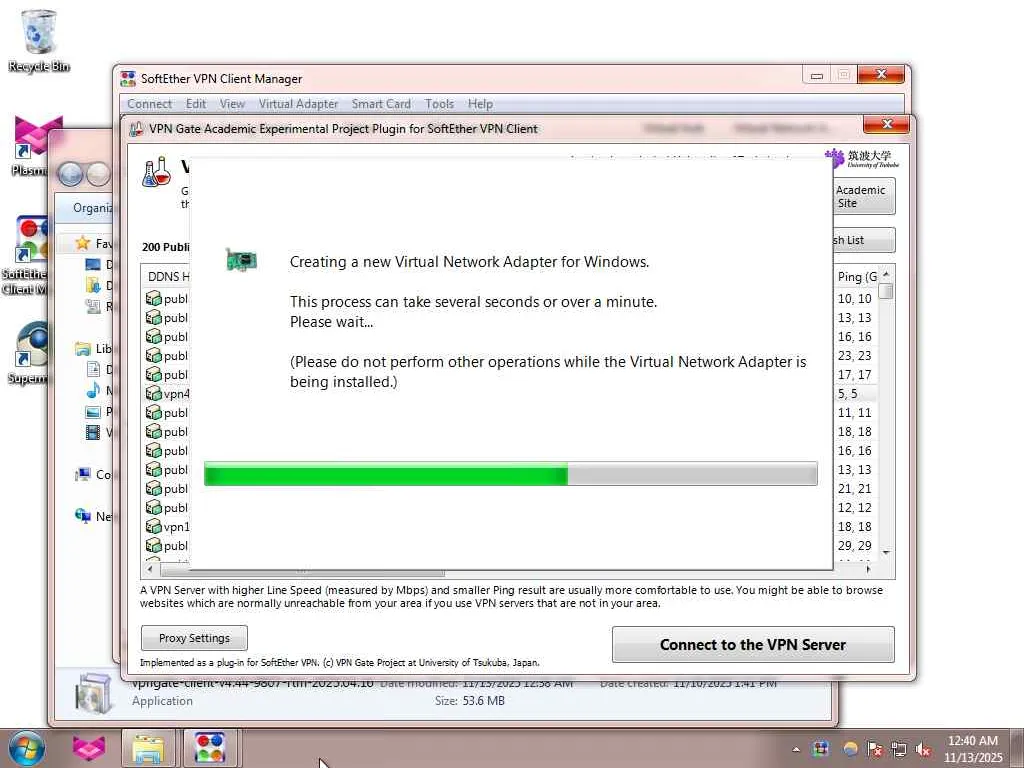The width and height of the screenshot is (1024, 768).
Task: Open the Smart Card menu
Action: [x=381, y=104]
